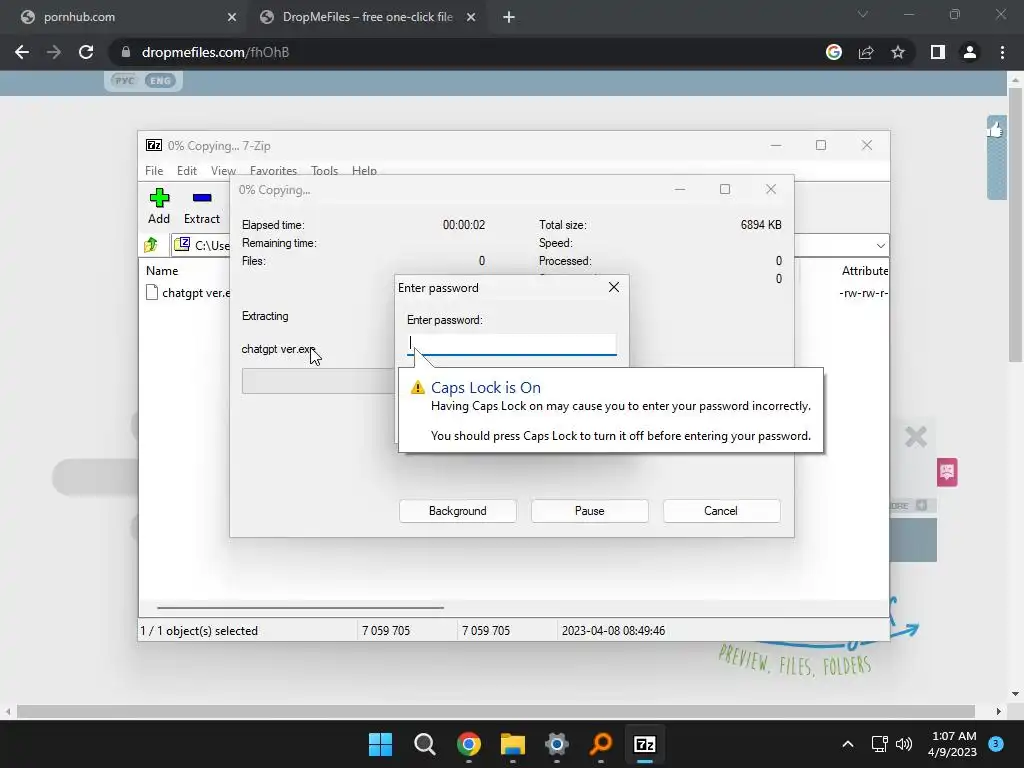Open the Windows Start menu
This screenshot has height=768, width=1024.
(x=380, y=744)
